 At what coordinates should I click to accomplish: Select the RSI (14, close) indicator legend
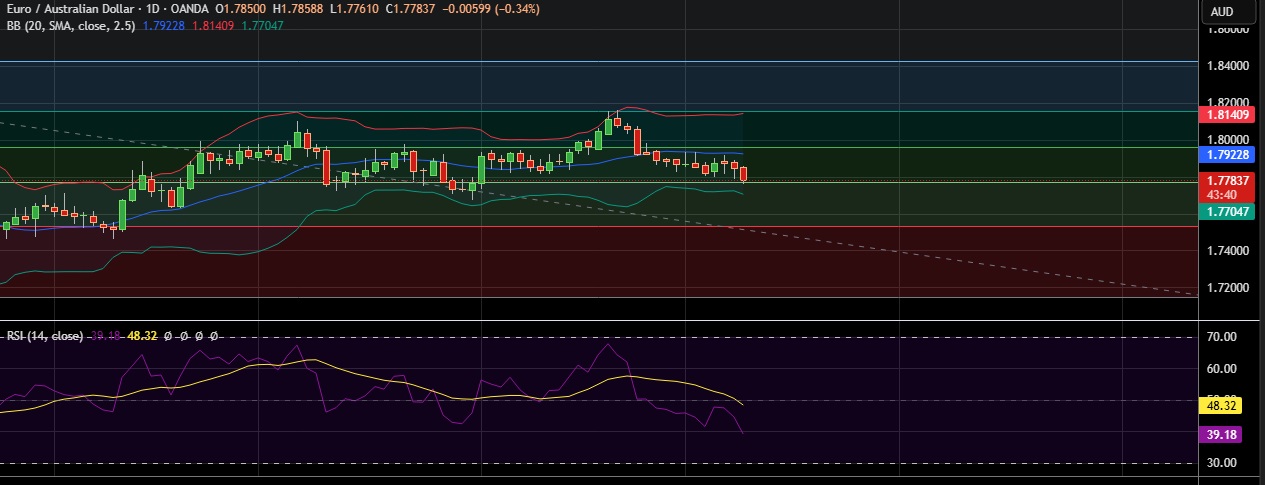(45, 336)
